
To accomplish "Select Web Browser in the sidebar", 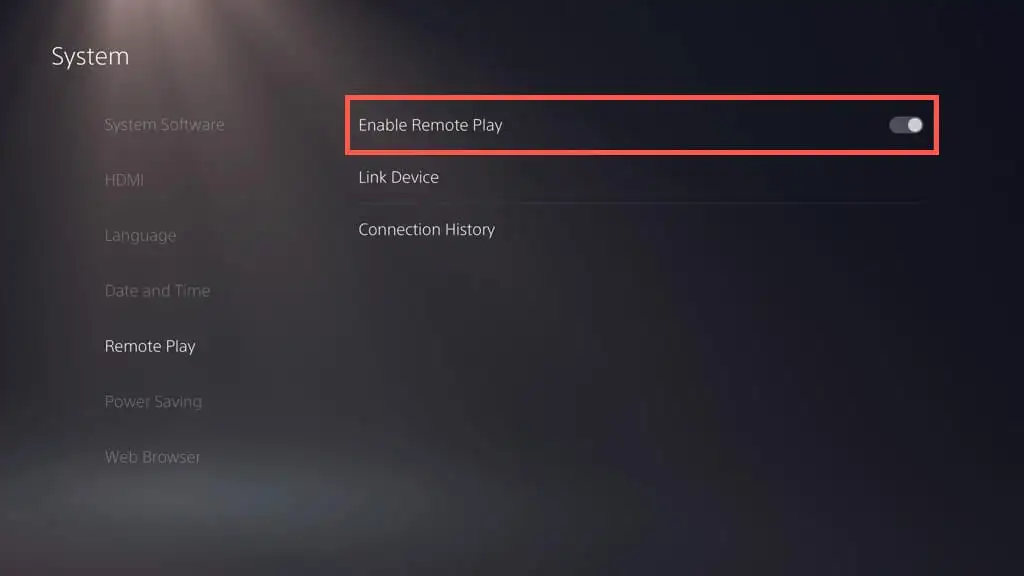I will pyautogui.click(x=153, y=457).
